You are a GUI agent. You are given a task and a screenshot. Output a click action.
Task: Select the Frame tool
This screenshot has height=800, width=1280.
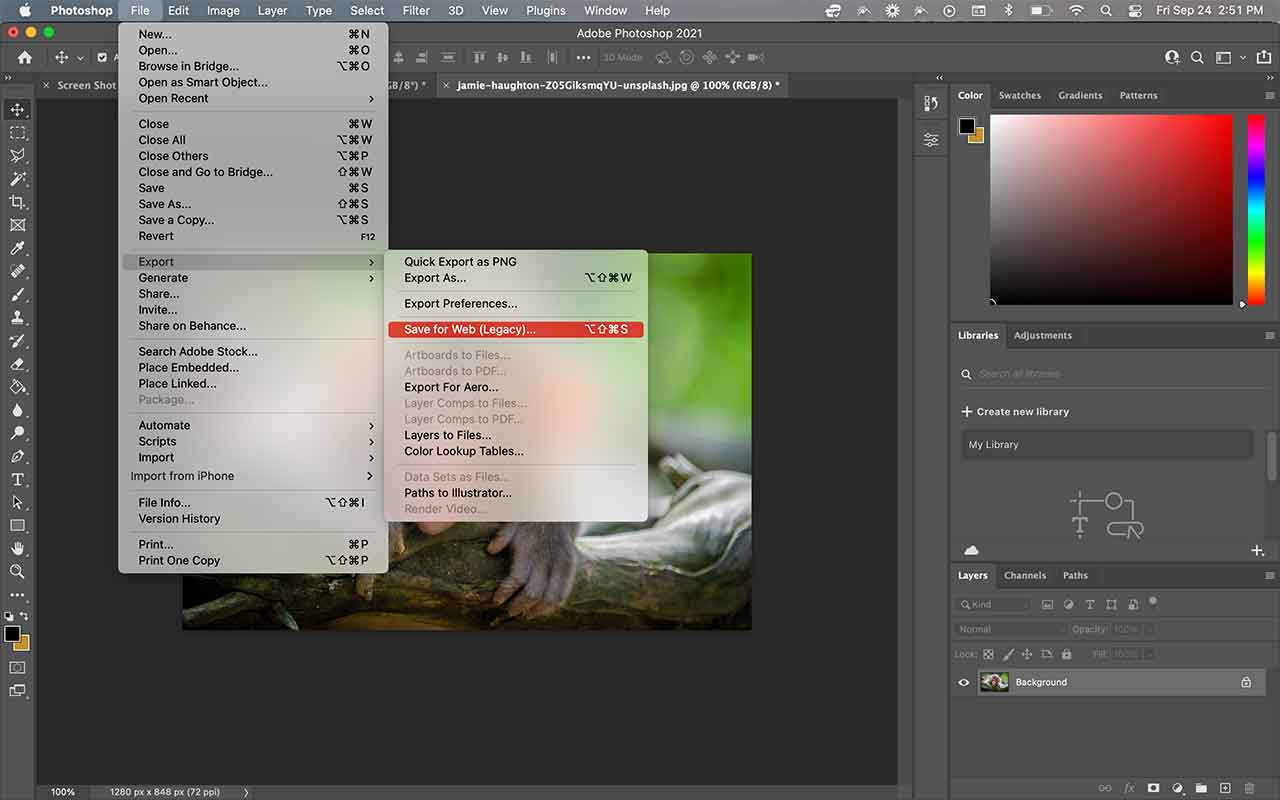click(17, 225)
